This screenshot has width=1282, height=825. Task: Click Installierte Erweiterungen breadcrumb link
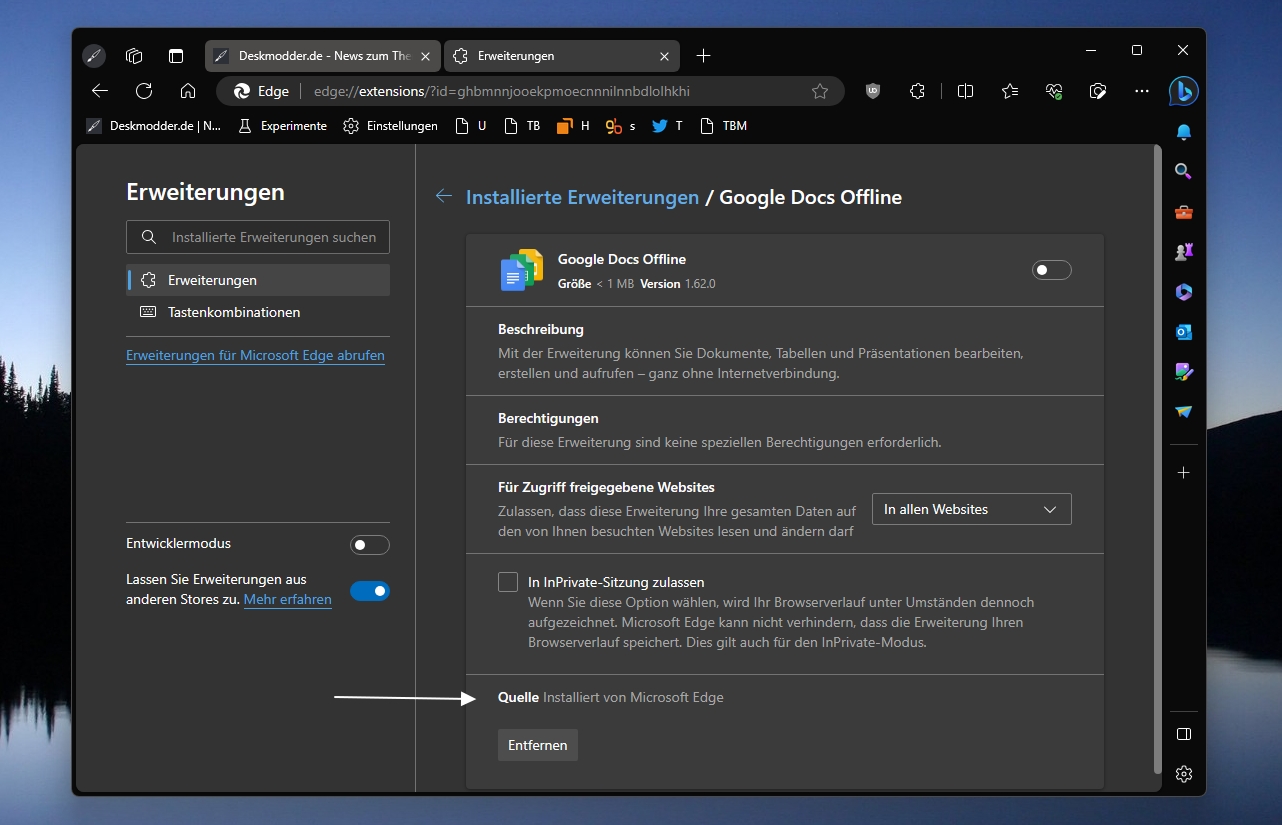(582, 197)
